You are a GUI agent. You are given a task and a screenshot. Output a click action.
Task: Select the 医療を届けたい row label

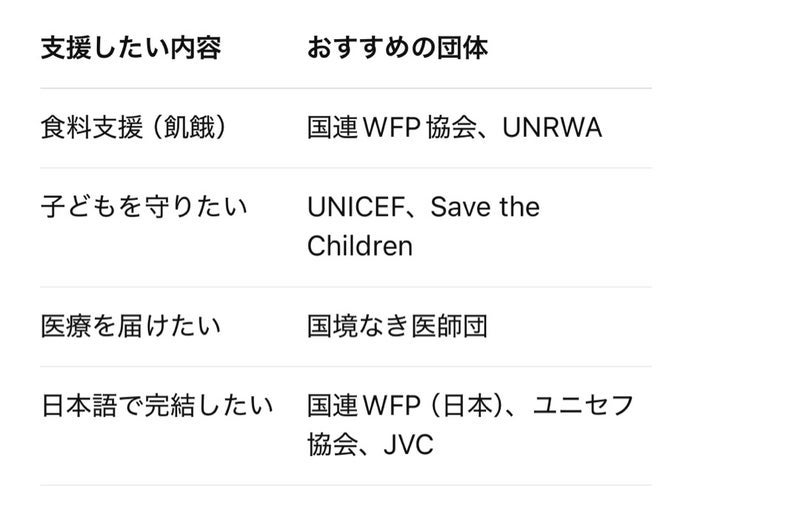(x=130, y=327)
